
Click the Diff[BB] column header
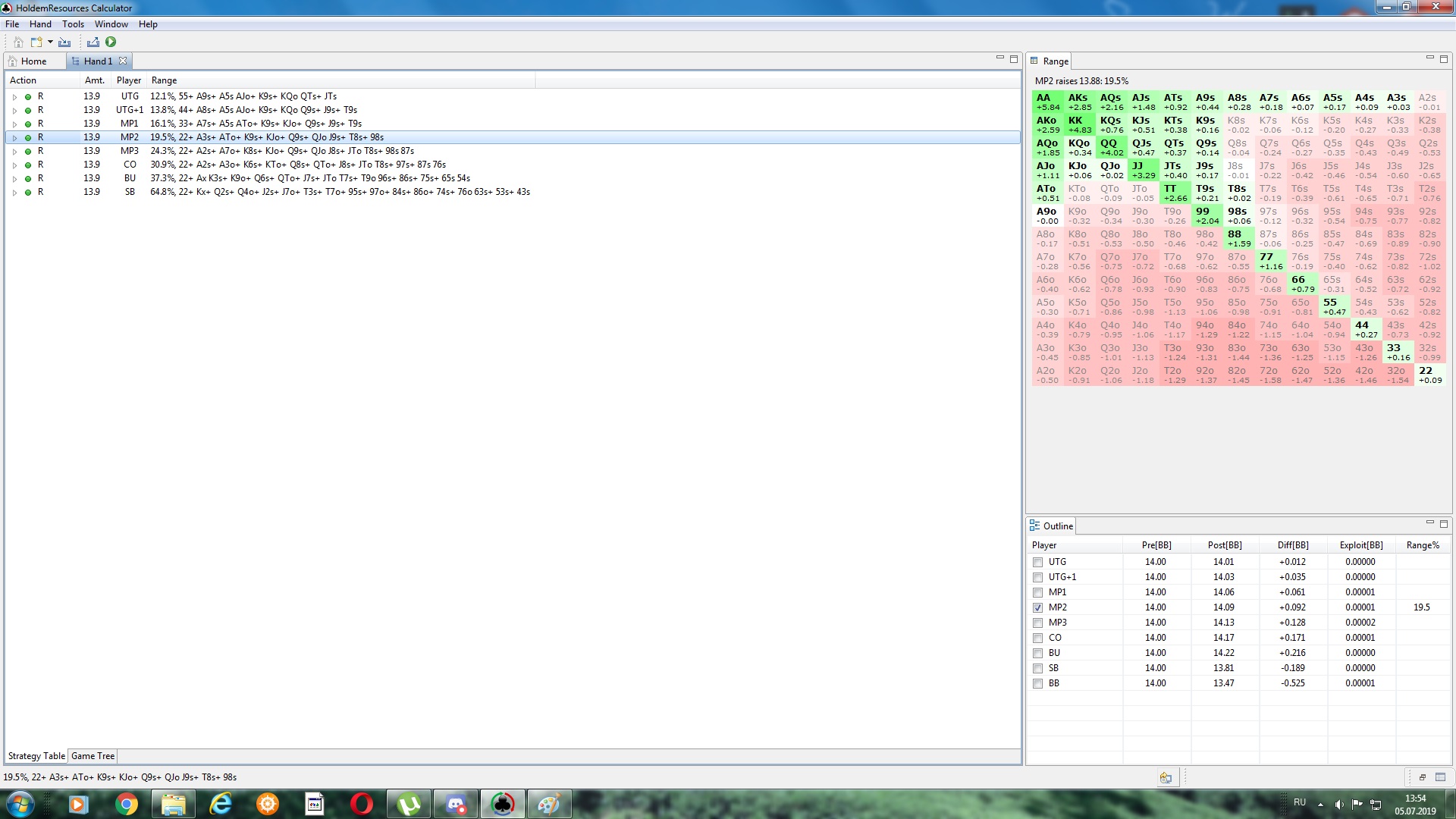[x=1293, y=545]
